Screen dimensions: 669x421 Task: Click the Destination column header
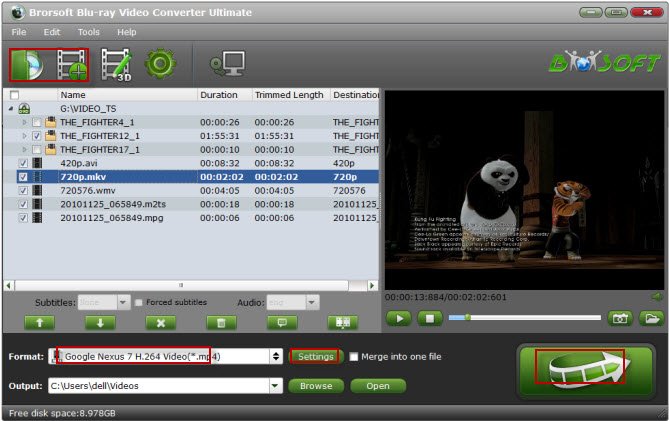(x=355, y=95)
